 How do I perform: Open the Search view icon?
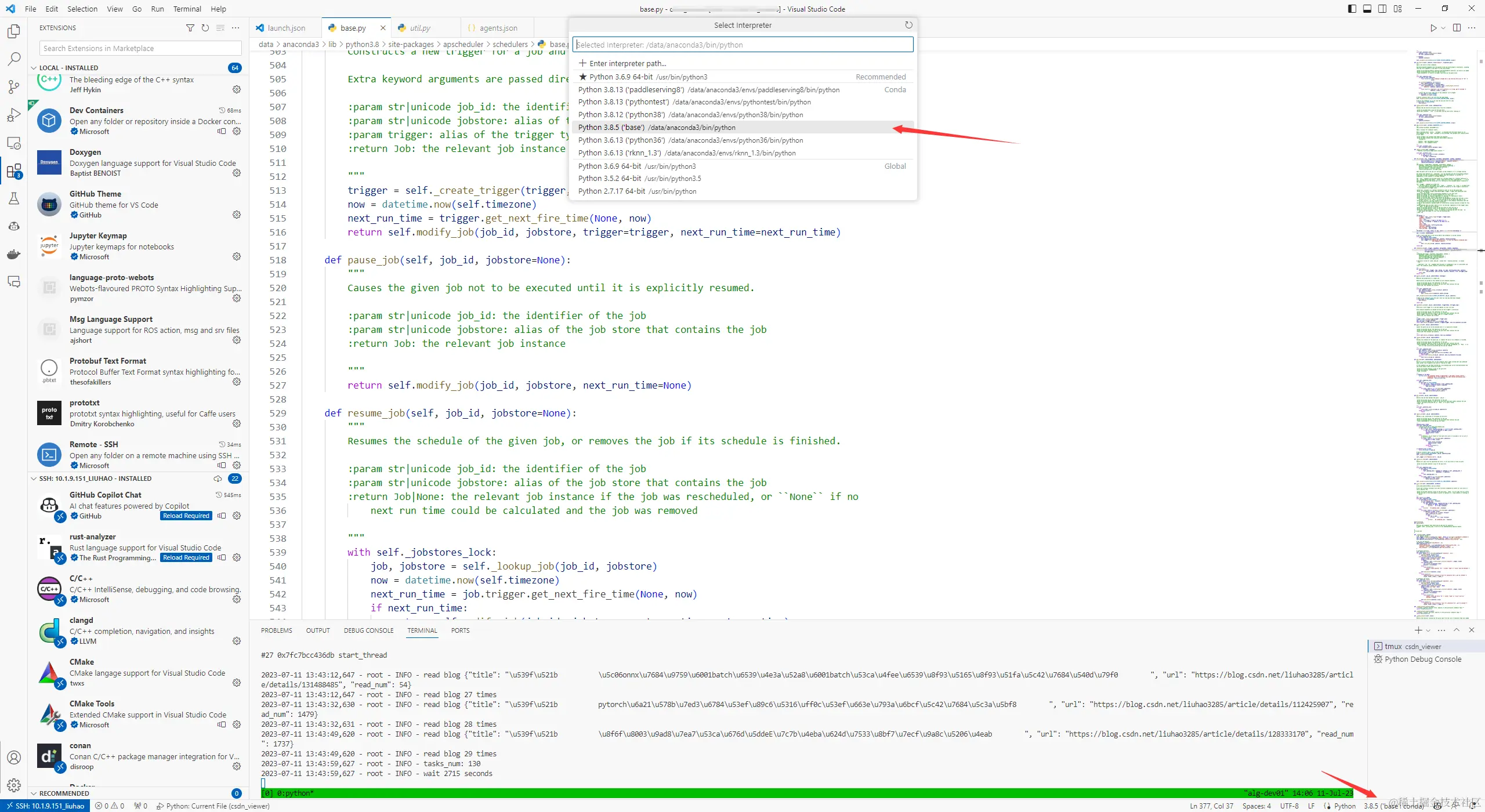pyautogui.click(x=14, y=59)
